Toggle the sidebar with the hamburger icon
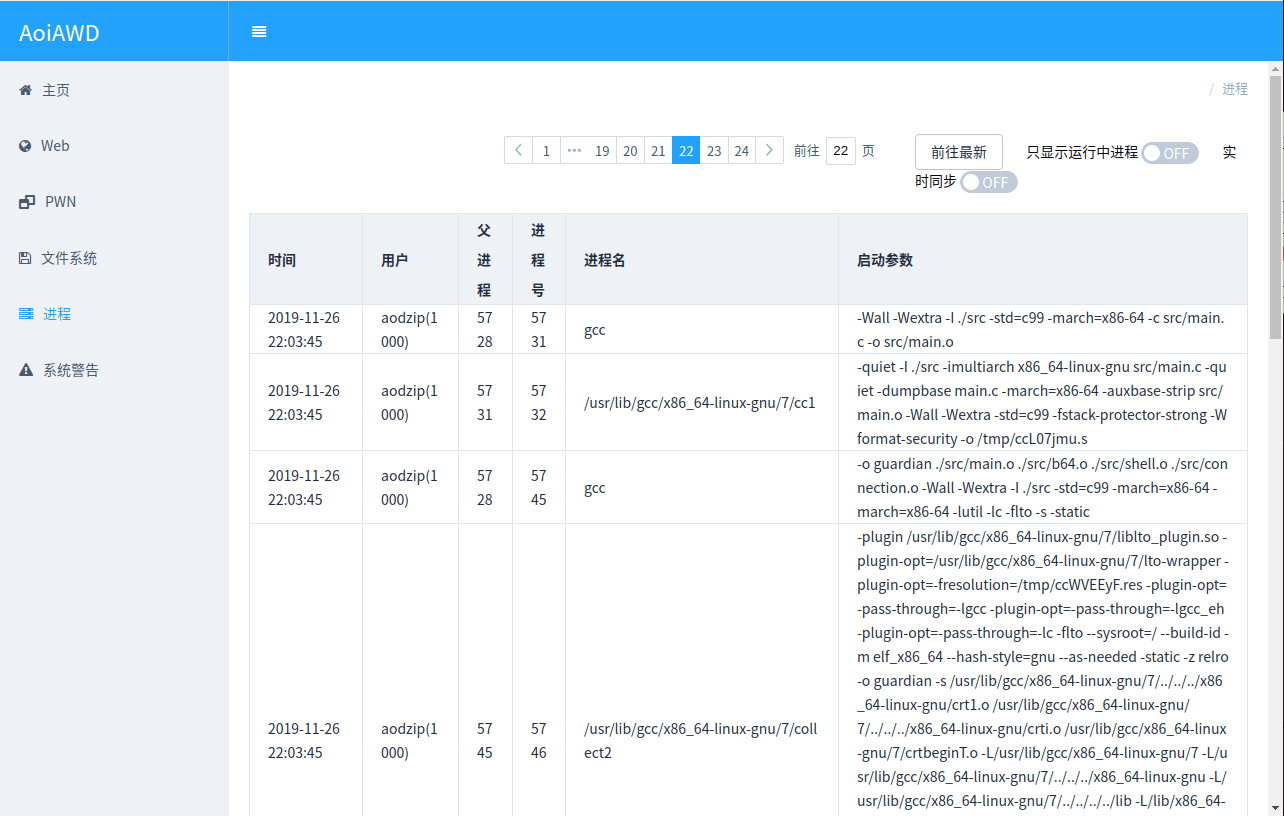 click(259, 31)
